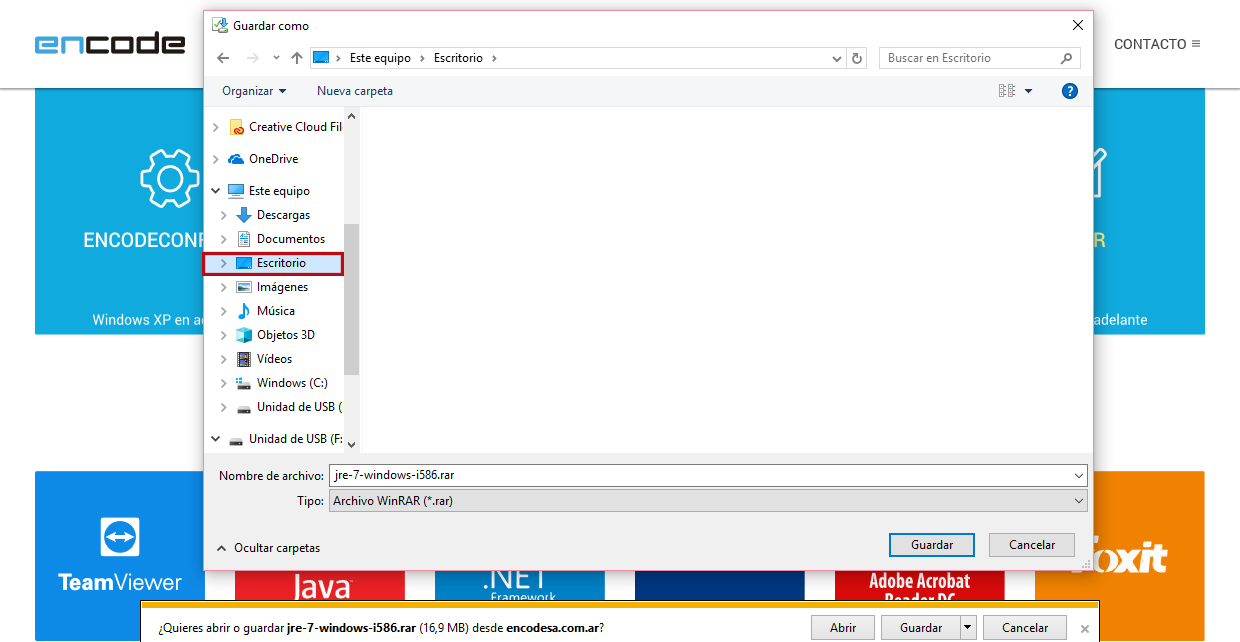1240x642 pixels.
Task: Open the help question mark icon
Action: (1069, 91)
